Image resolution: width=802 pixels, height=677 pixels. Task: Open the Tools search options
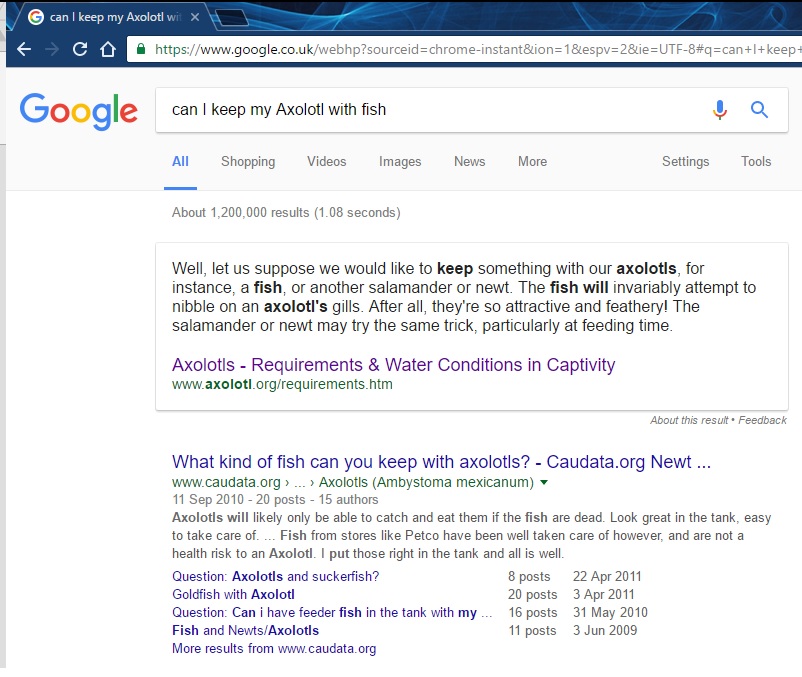coord(756,162)
